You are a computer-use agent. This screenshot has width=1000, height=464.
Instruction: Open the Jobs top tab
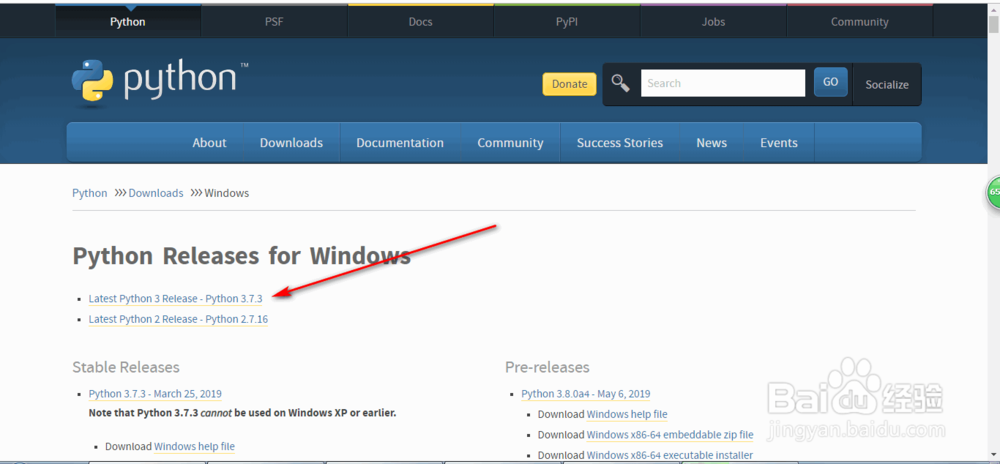[x=714, y=22]
